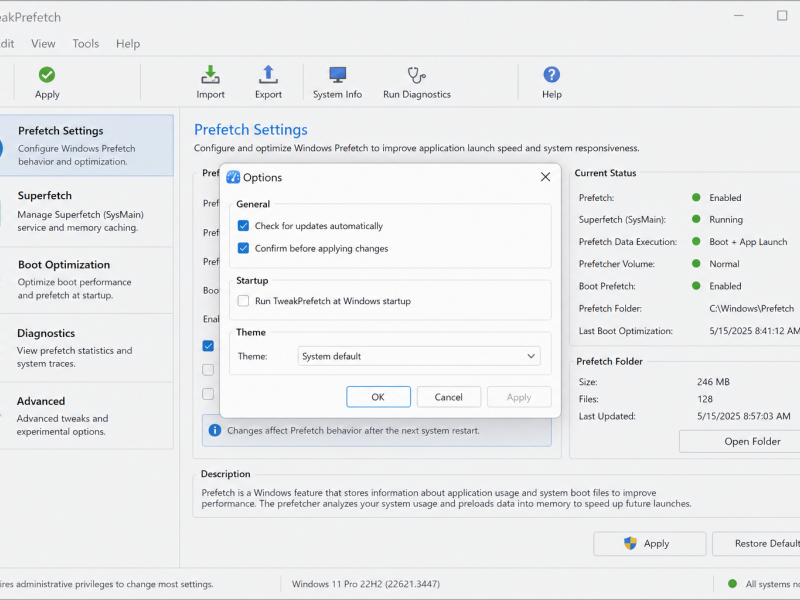Click the green All systems status dot
Screen dimensions: 800x600
click(x=733, y=584)
